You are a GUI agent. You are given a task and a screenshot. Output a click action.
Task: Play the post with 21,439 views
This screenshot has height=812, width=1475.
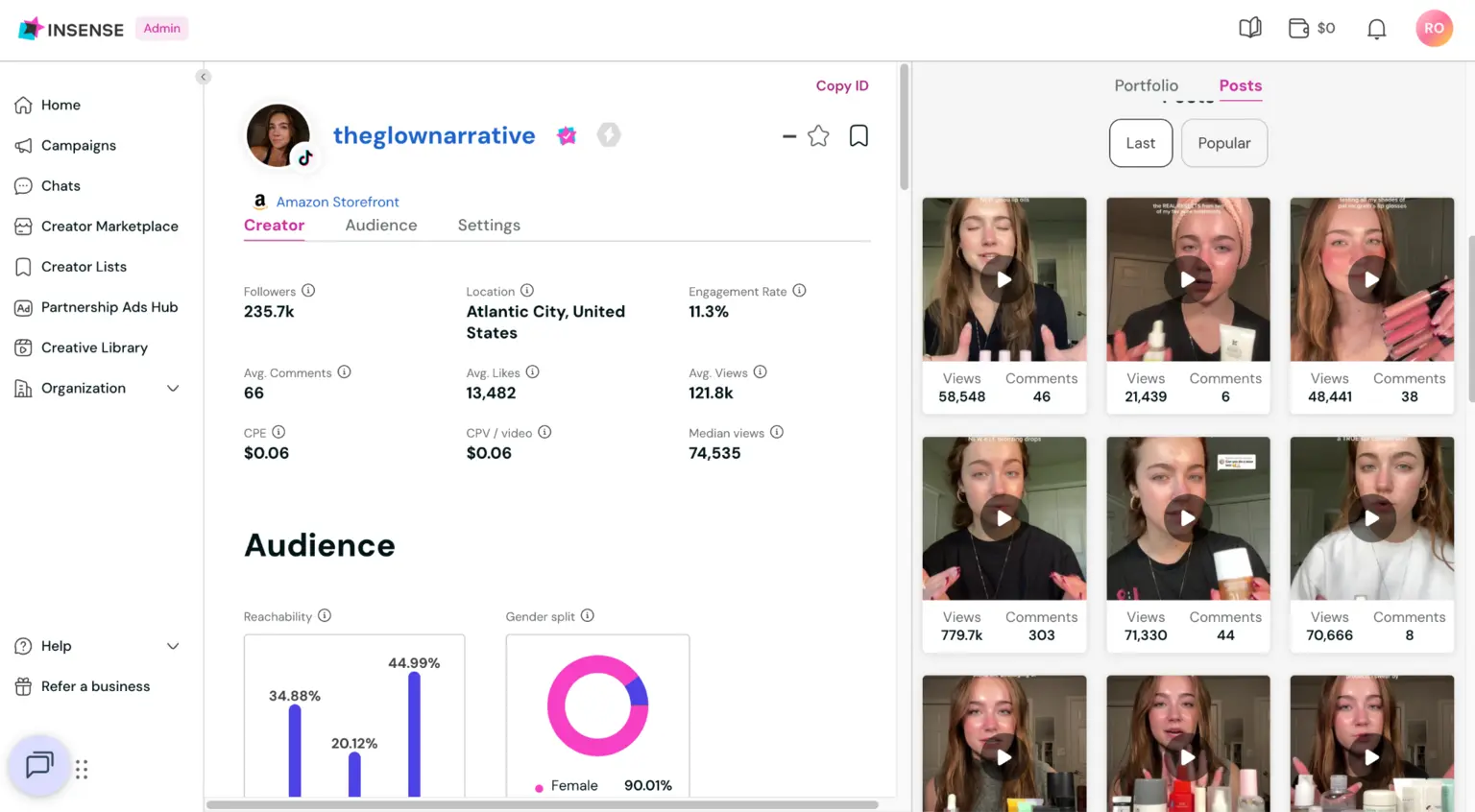pyautogui.click(x=1188, y=279)
